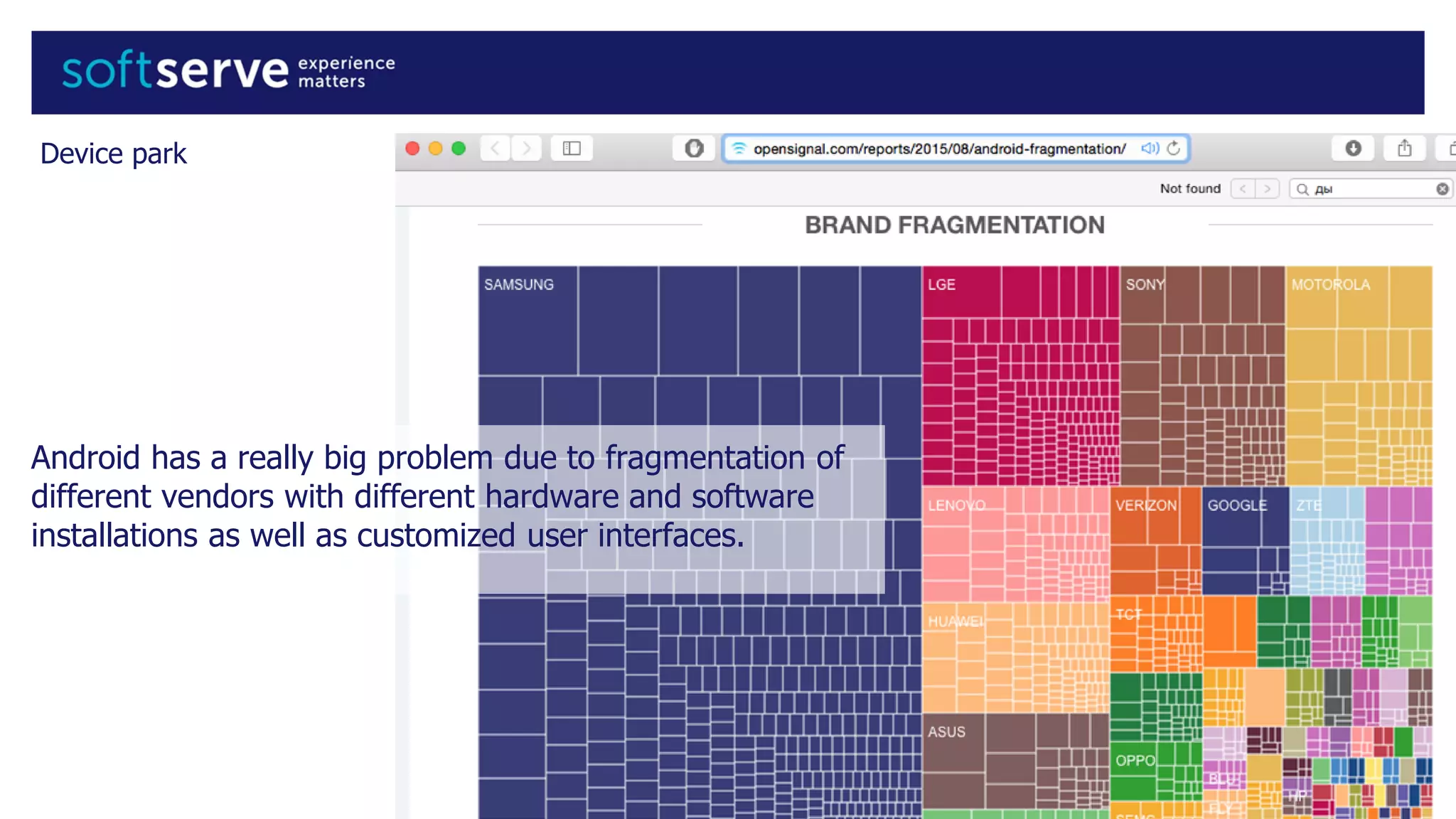Go to next find result arrow

point(1267,189)
